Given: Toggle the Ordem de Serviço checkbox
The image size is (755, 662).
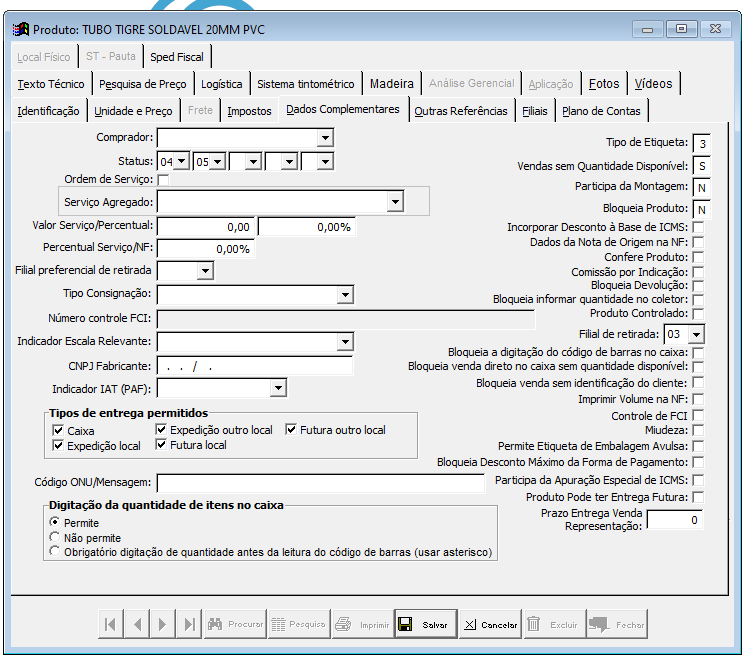Looking at the screenshot, I should [163, 180].
